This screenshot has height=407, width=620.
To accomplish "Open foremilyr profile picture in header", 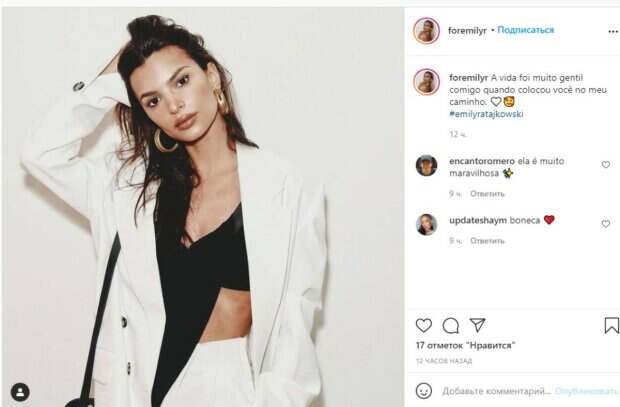I will [426, 30].
